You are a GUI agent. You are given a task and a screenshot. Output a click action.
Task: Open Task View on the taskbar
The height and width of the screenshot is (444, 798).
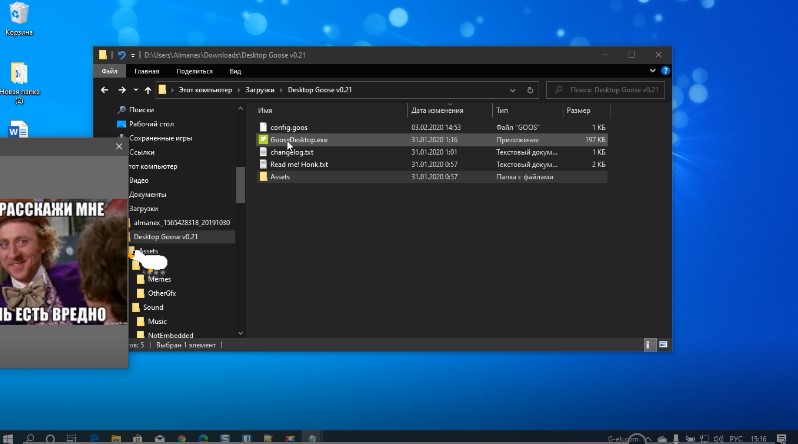click(x=71, y=438)
